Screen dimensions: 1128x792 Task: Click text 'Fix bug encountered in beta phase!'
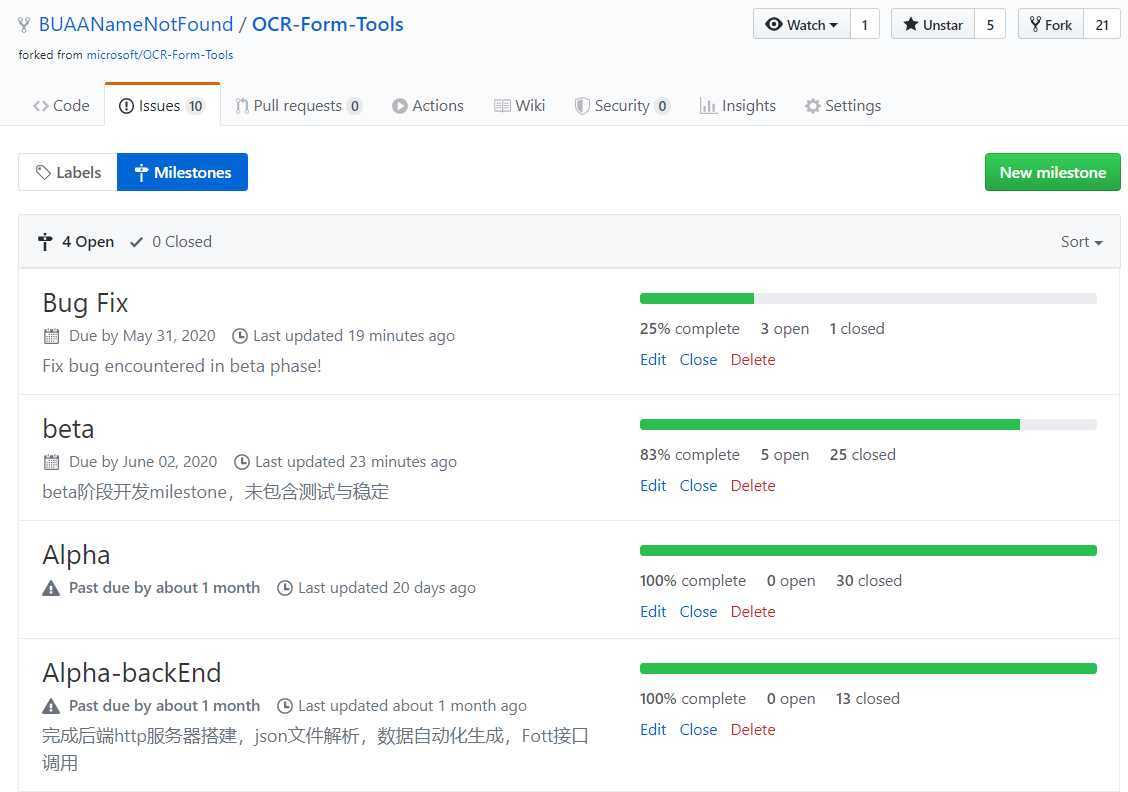point(182,365)
